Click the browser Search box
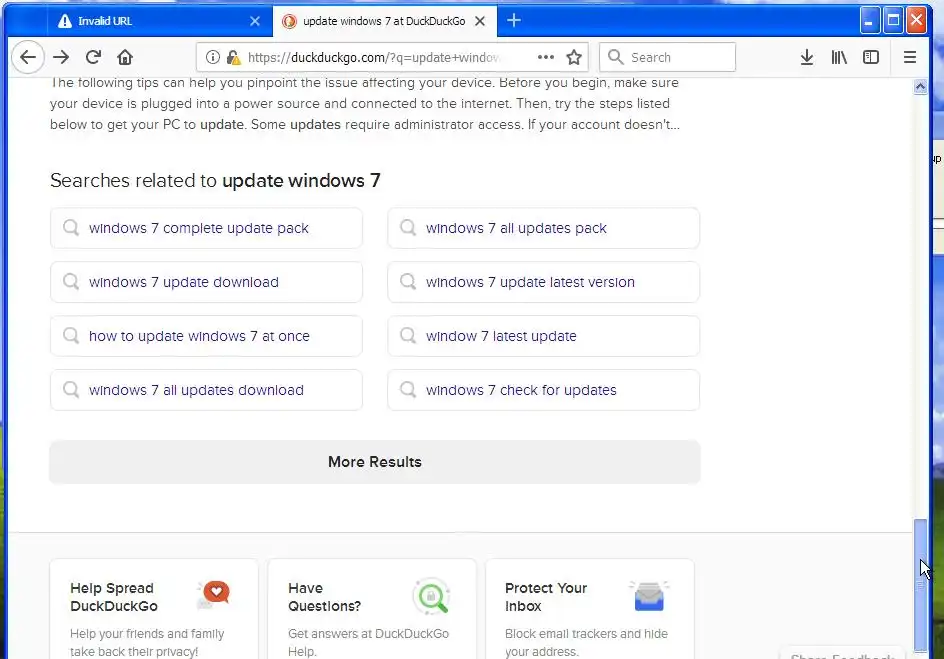 point(667,57)
